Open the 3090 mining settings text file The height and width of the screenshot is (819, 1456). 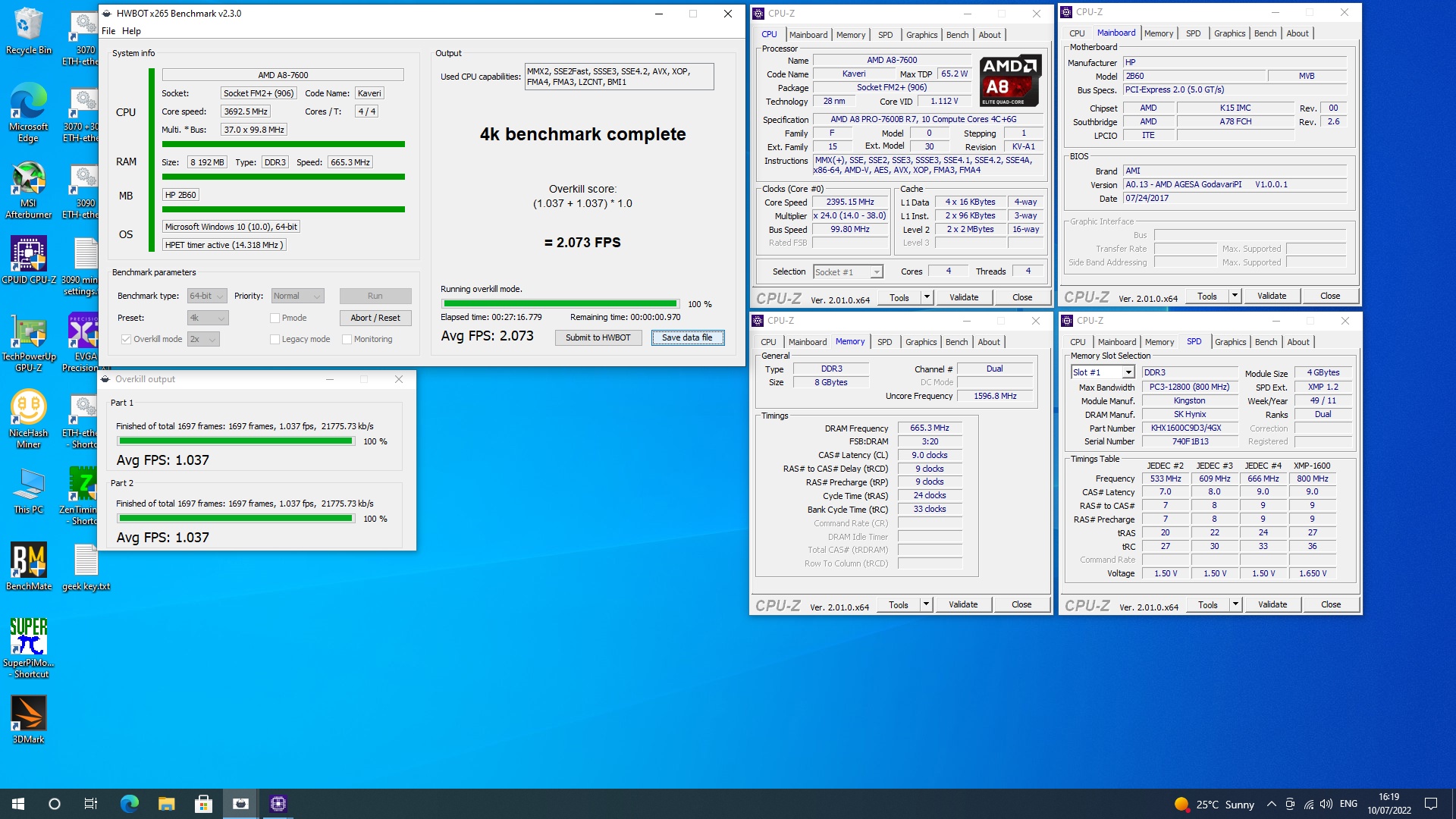click(82, 266)
